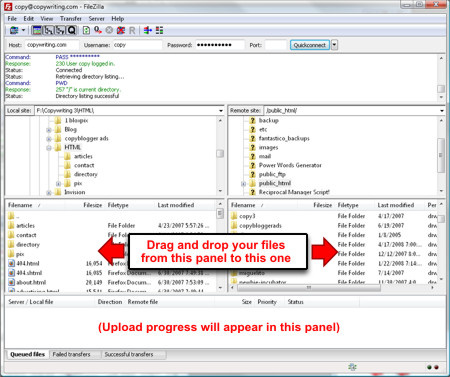
Task: Open the Site Manager dropdown arrow
Action: 23,30
